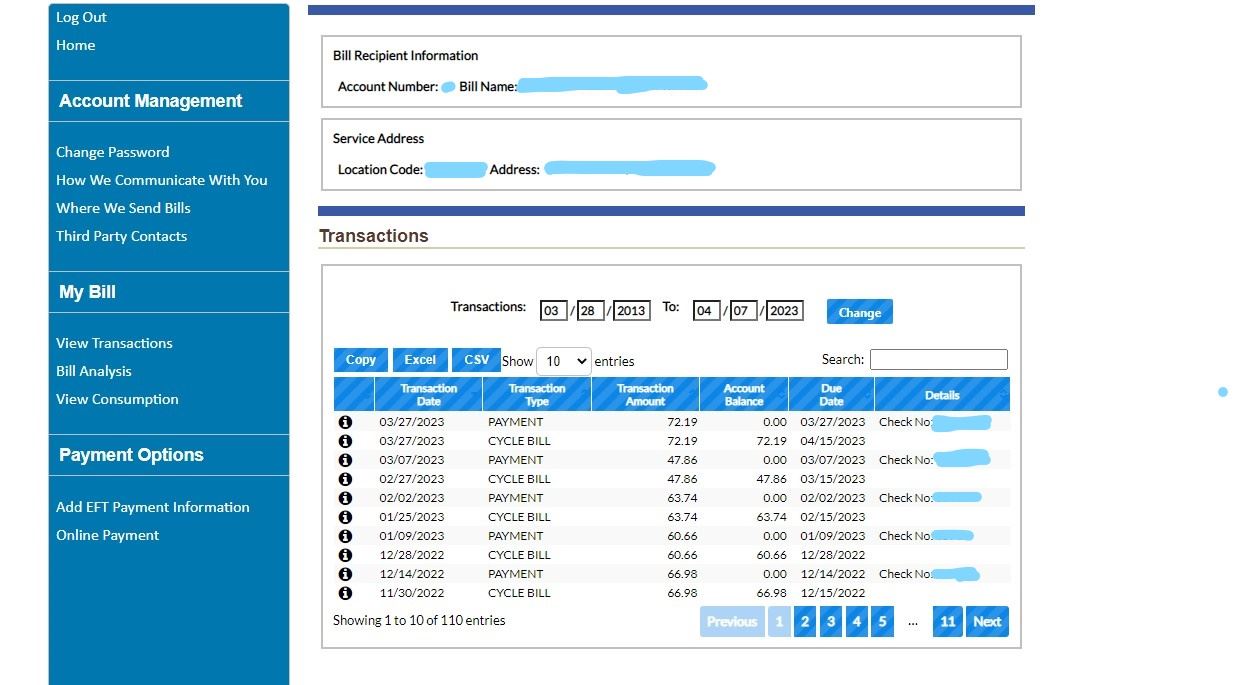Jump to page 4 of results
Viewport: 1236px width, 685px height.
coord(856,621)
